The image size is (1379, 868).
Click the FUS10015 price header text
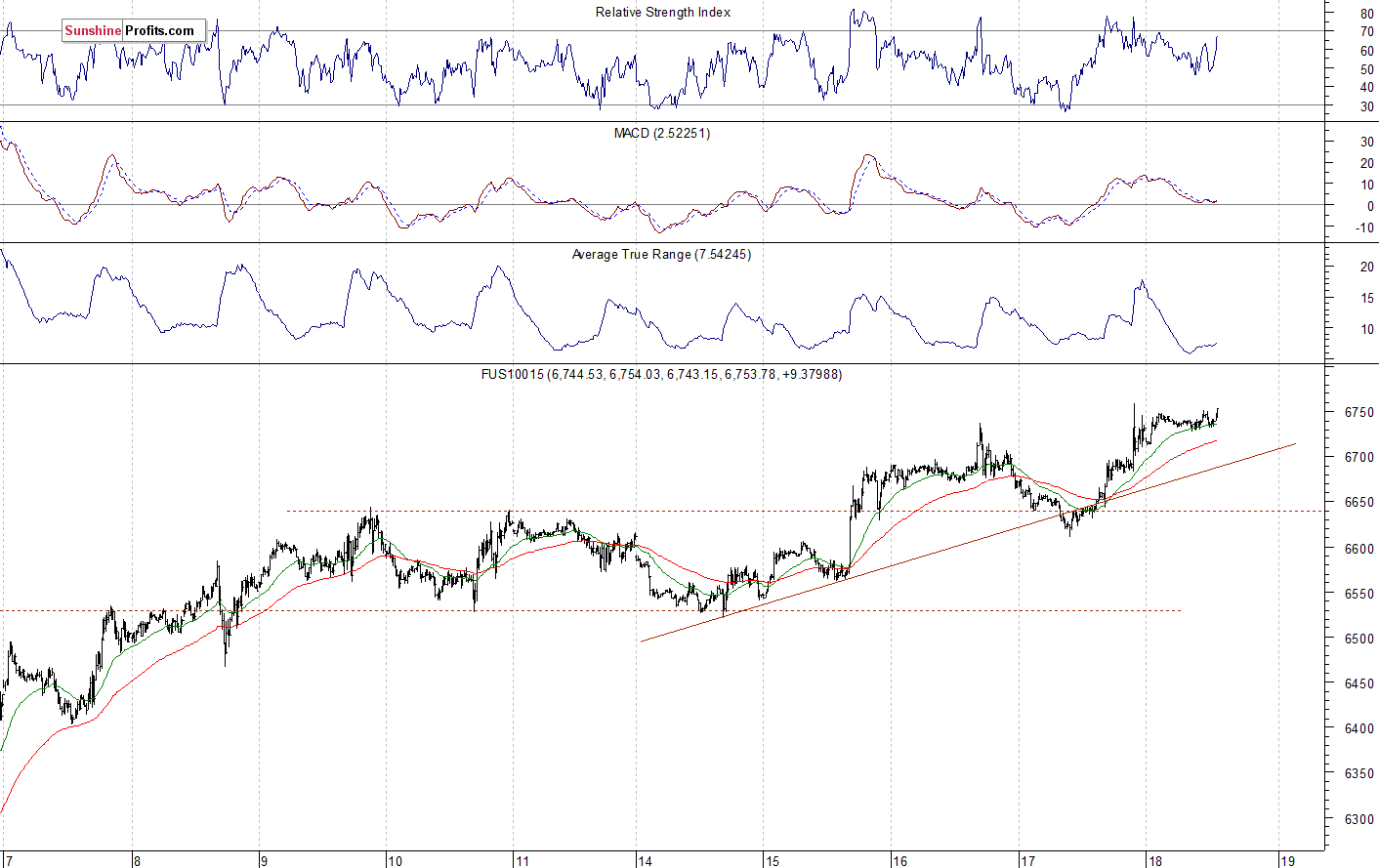click(661, 374)
